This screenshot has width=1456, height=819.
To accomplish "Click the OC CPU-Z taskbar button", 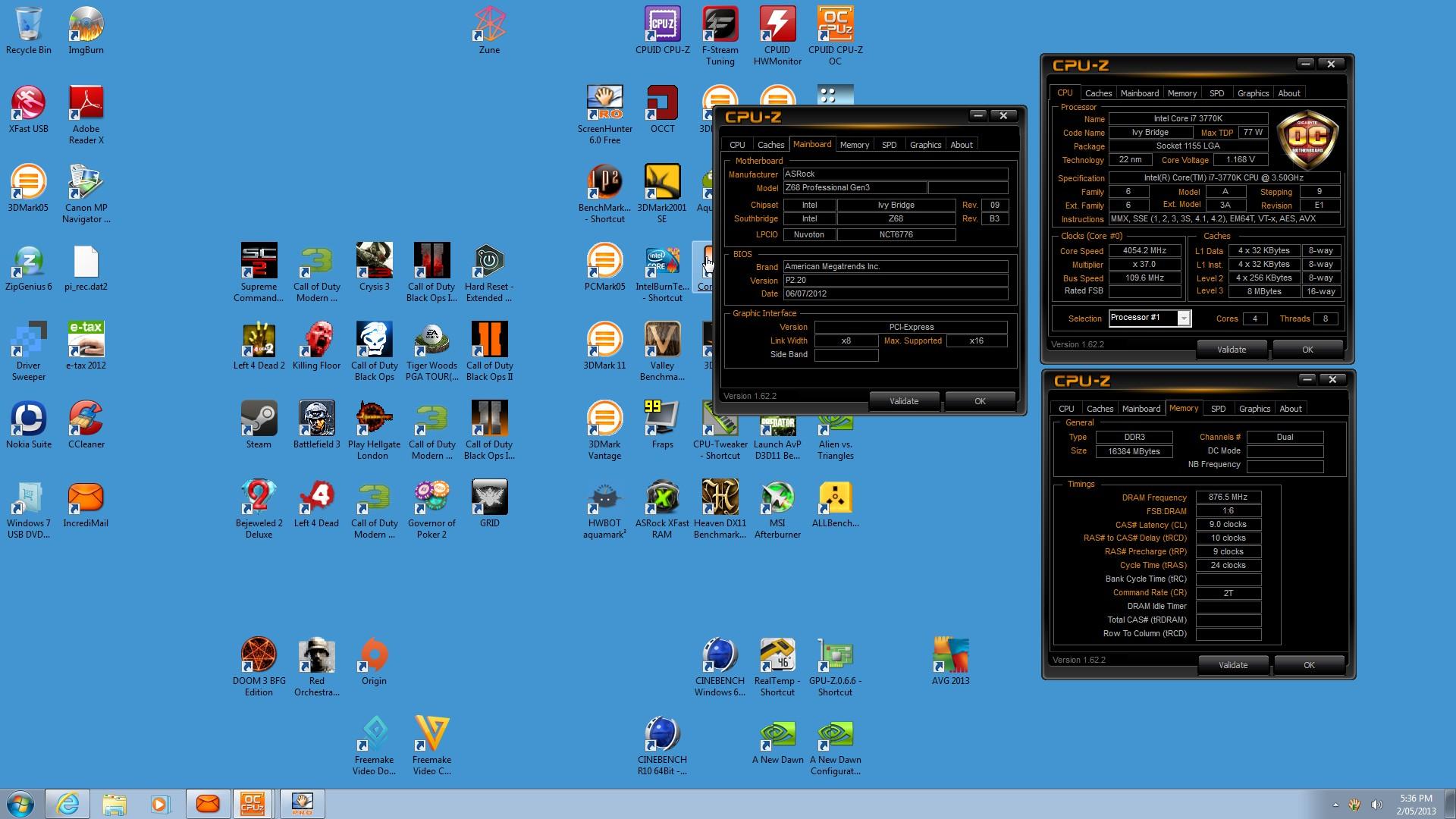I will 253,804.
